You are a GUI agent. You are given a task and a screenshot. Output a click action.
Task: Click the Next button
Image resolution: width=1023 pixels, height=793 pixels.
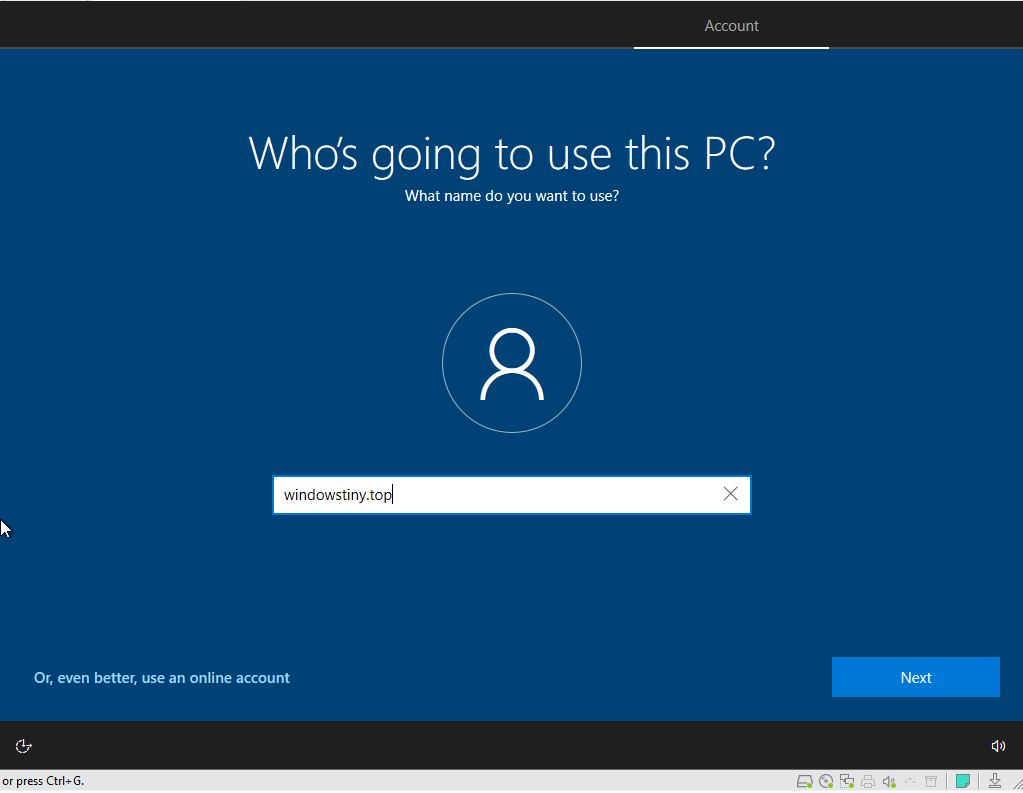tap(915, 677)
